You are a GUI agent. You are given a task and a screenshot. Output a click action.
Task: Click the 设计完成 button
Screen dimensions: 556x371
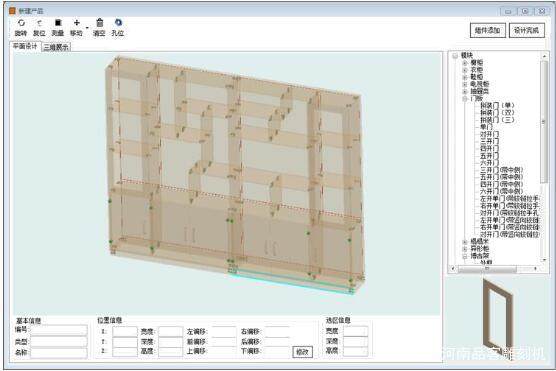527,31
